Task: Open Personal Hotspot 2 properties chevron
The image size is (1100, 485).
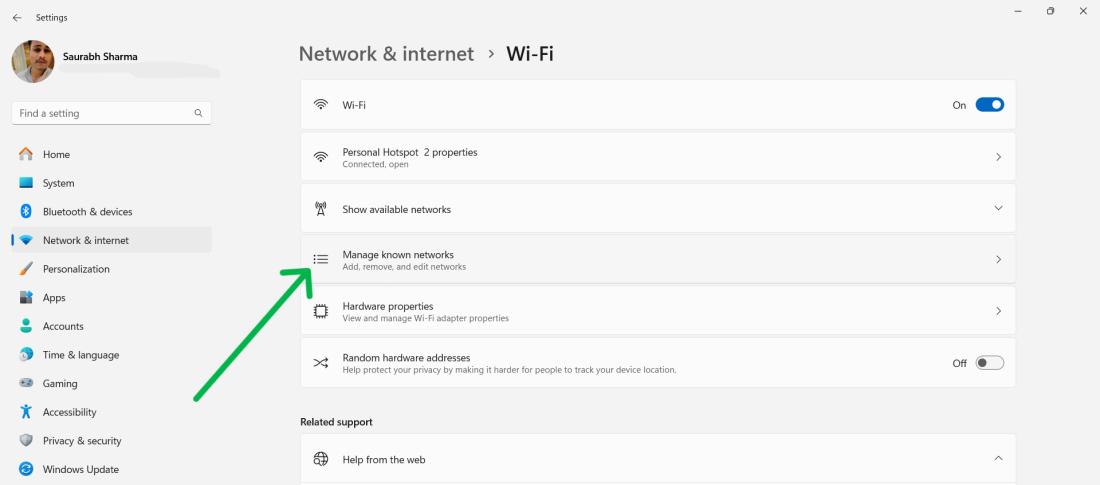Action: pos(997,158)
